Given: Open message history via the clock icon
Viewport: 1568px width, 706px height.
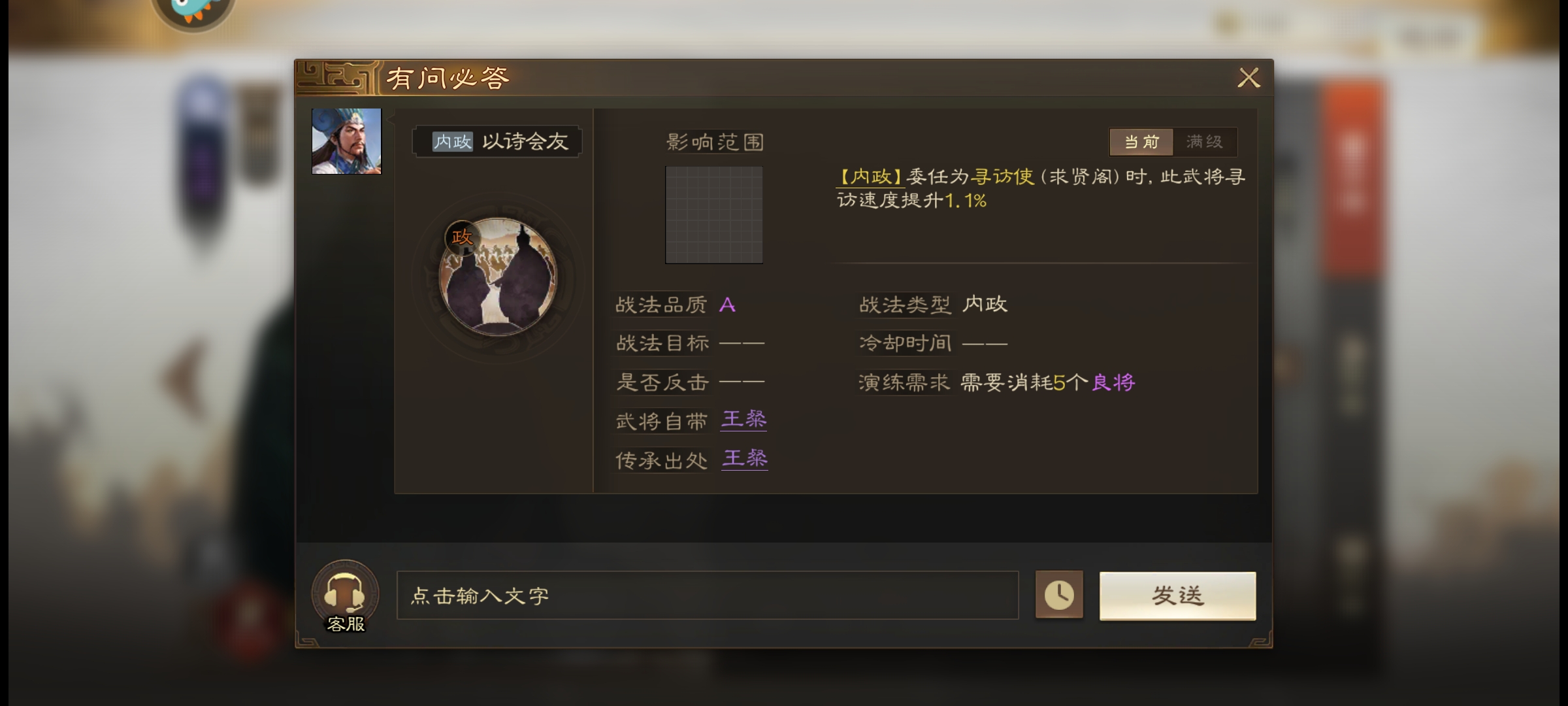Looking at the screenshot, I should [x=1059, y=595].
